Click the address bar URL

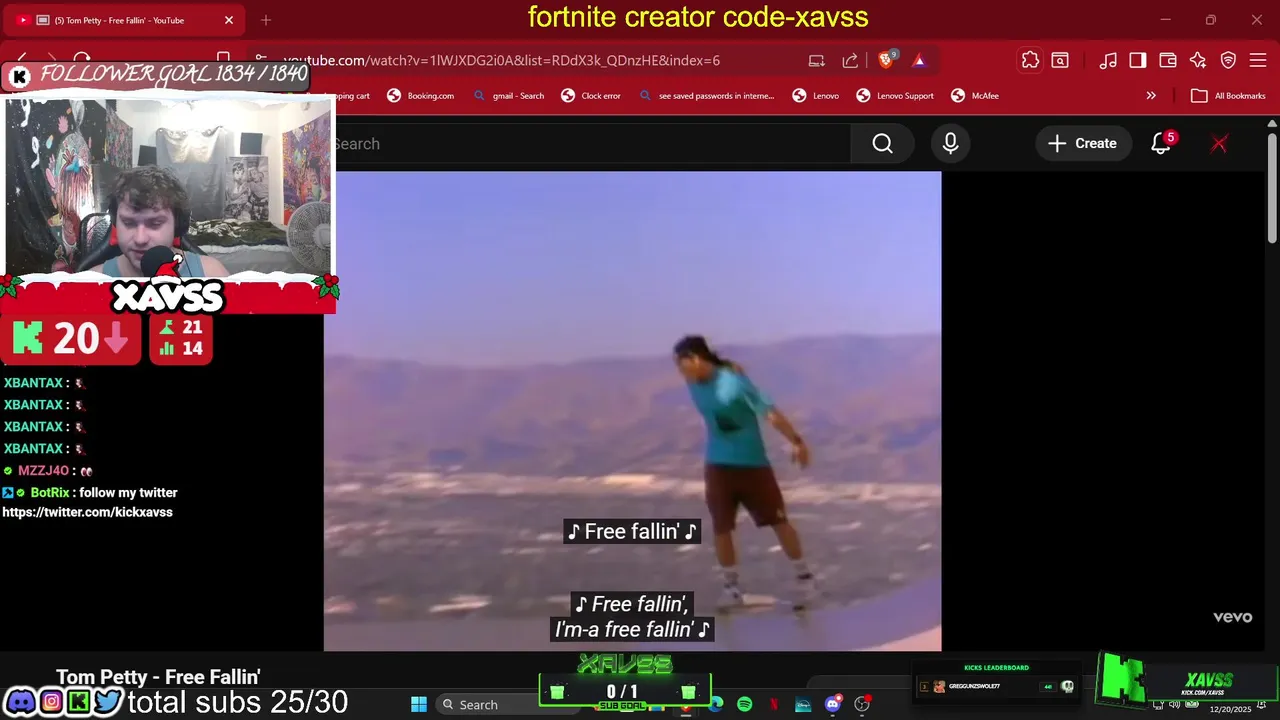502,60
